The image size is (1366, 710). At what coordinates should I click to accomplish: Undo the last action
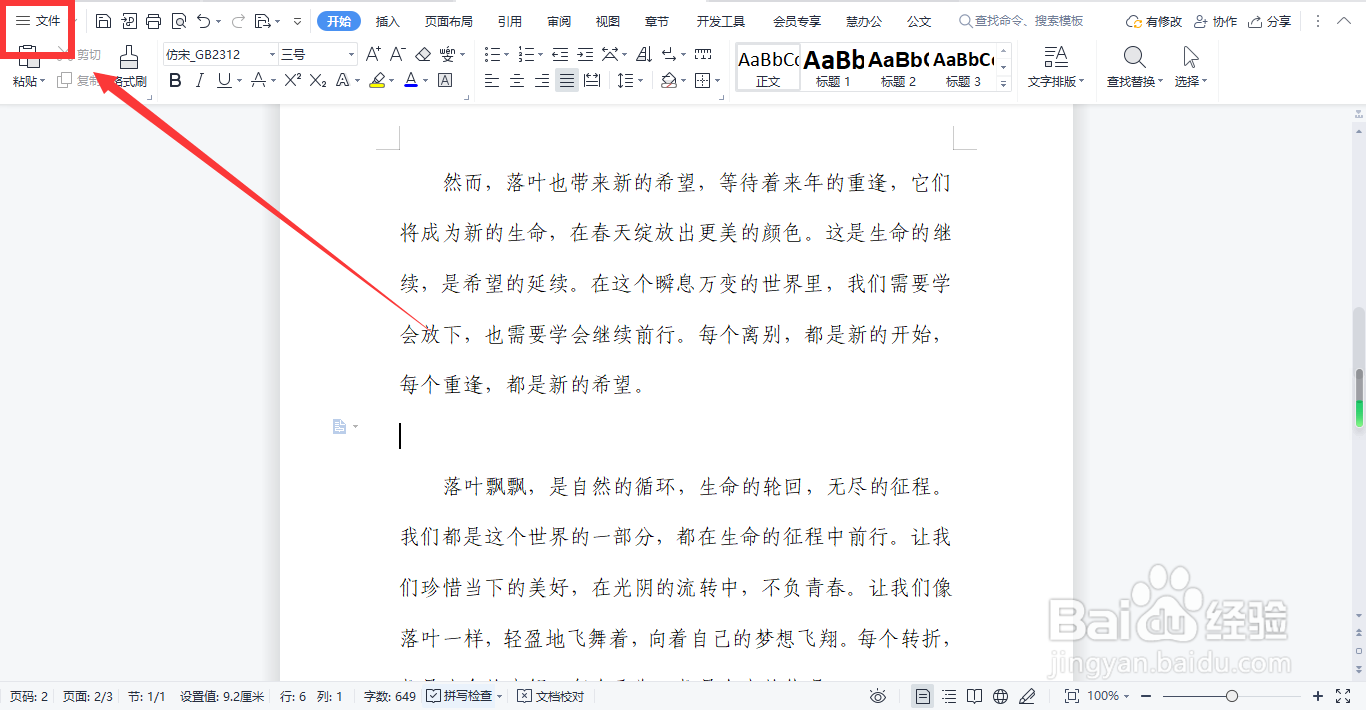coord(204,21)
